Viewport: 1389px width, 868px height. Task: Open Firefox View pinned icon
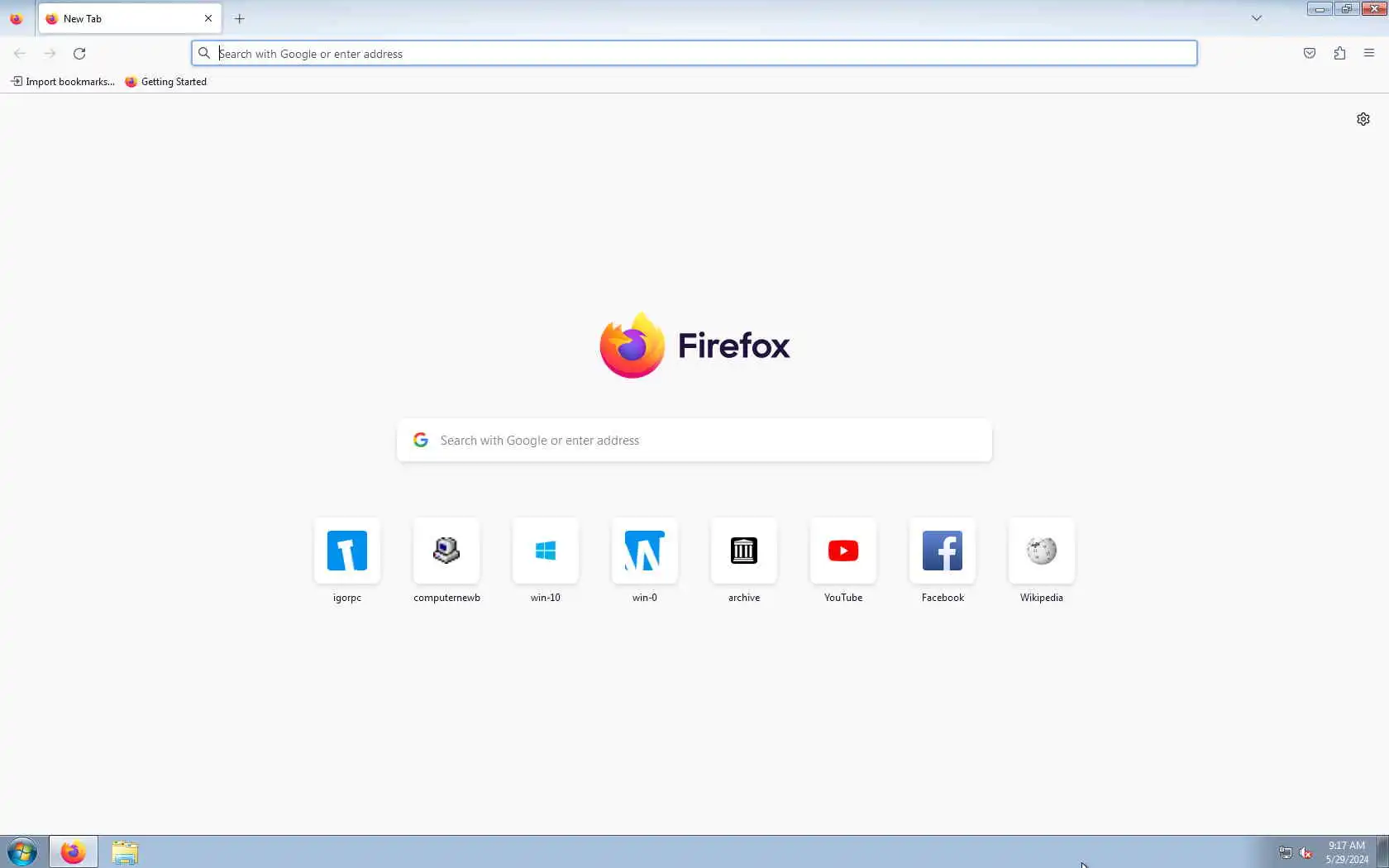tap(17, 18)
